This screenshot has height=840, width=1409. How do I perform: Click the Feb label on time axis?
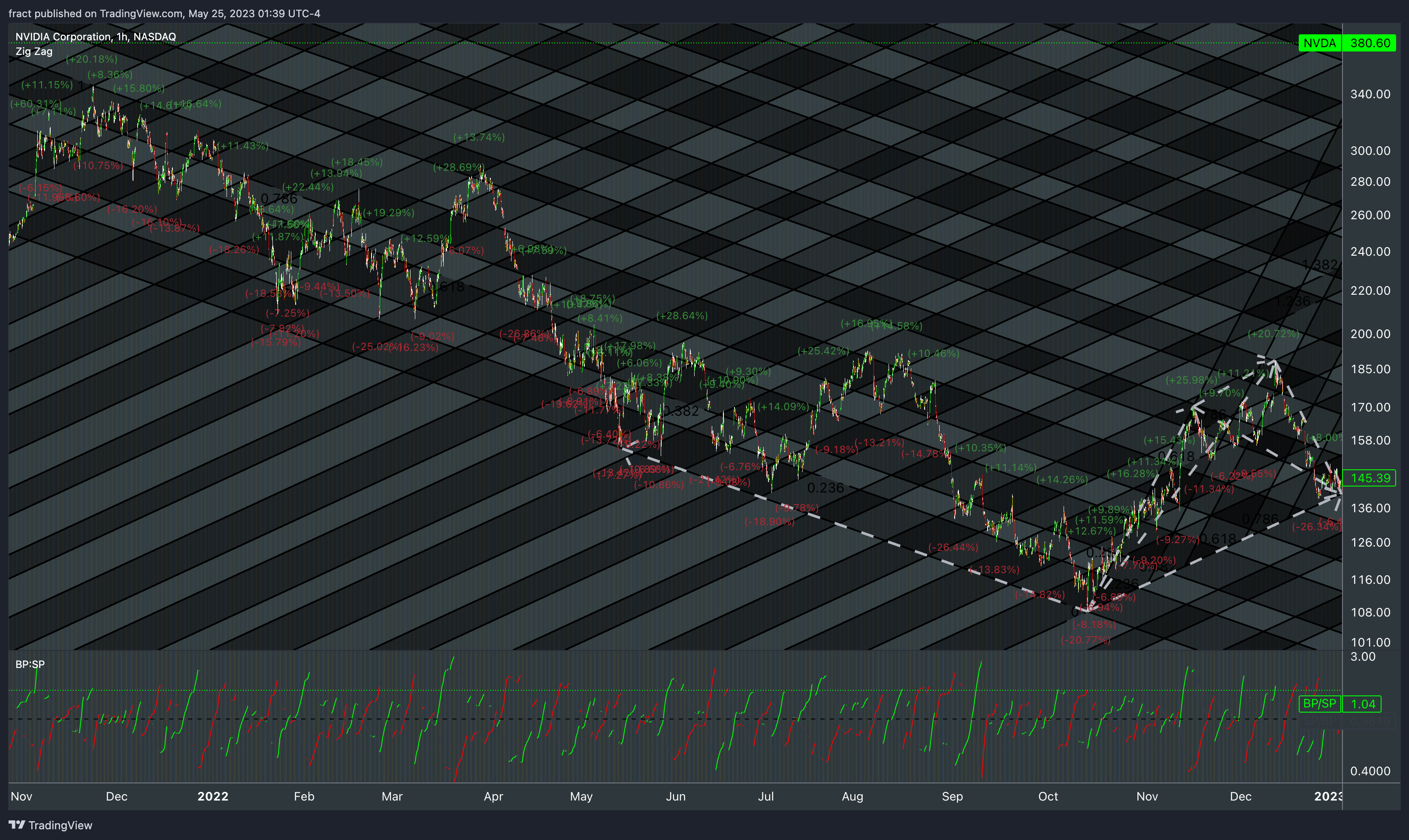point(304,796)
